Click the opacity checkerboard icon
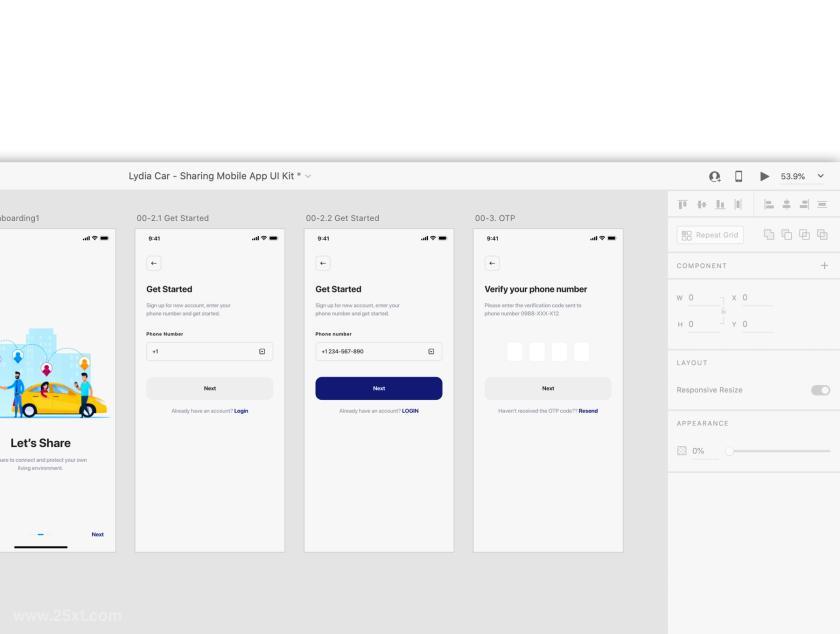The image size is (840, 634). click(x=681, y=451)
